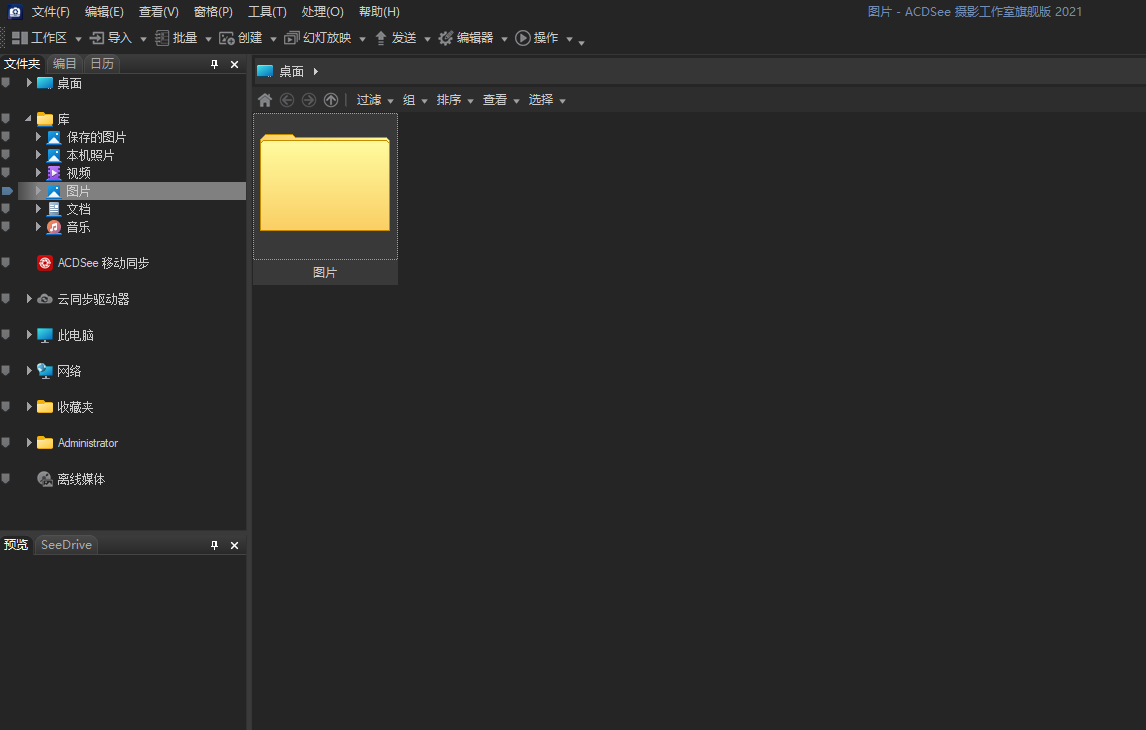
Task: Open the 处理(O) menu
Action: coord(322,12)
